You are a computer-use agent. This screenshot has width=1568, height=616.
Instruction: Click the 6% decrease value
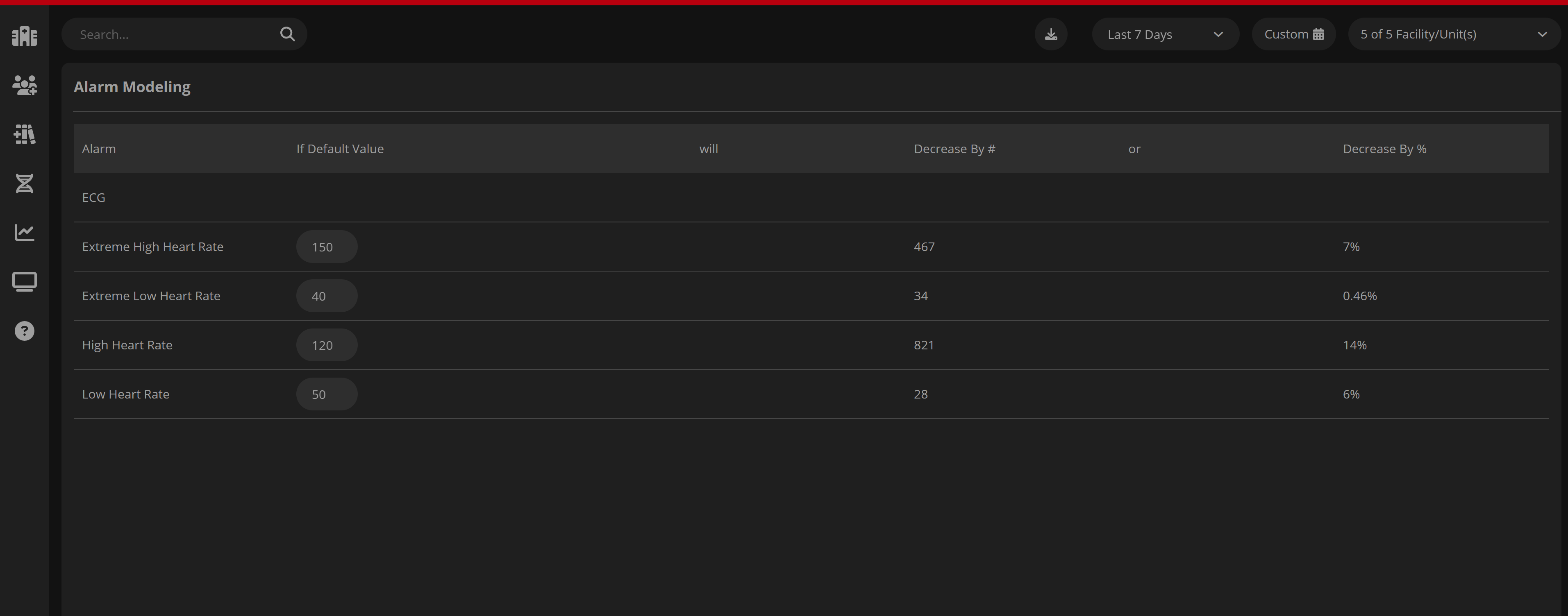click(1351, 394)
